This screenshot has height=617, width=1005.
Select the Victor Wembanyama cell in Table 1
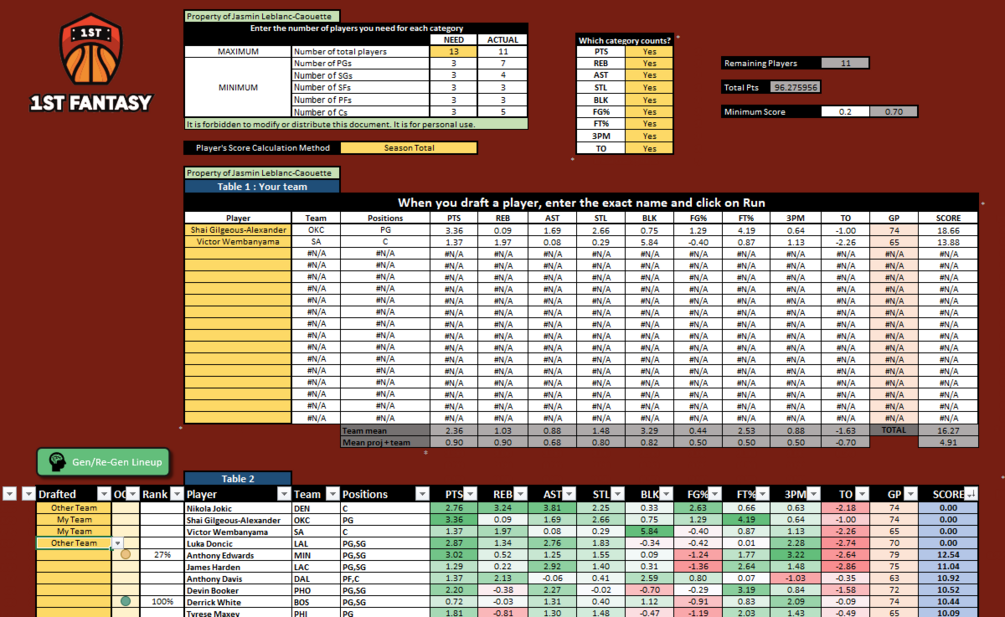coord(238,242)
